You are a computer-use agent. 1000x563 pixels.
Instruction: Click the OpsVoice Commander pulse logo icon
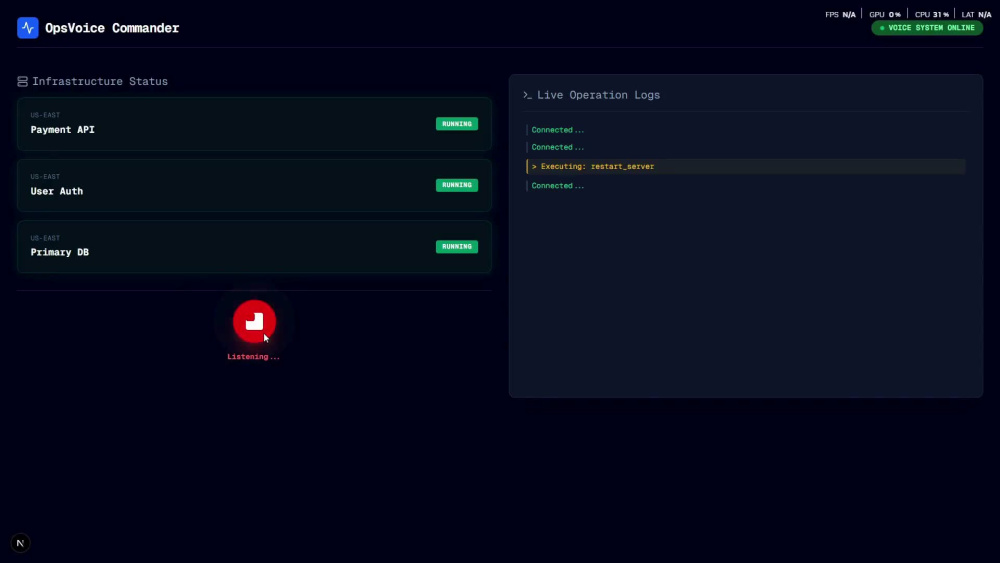click(27, 28)
